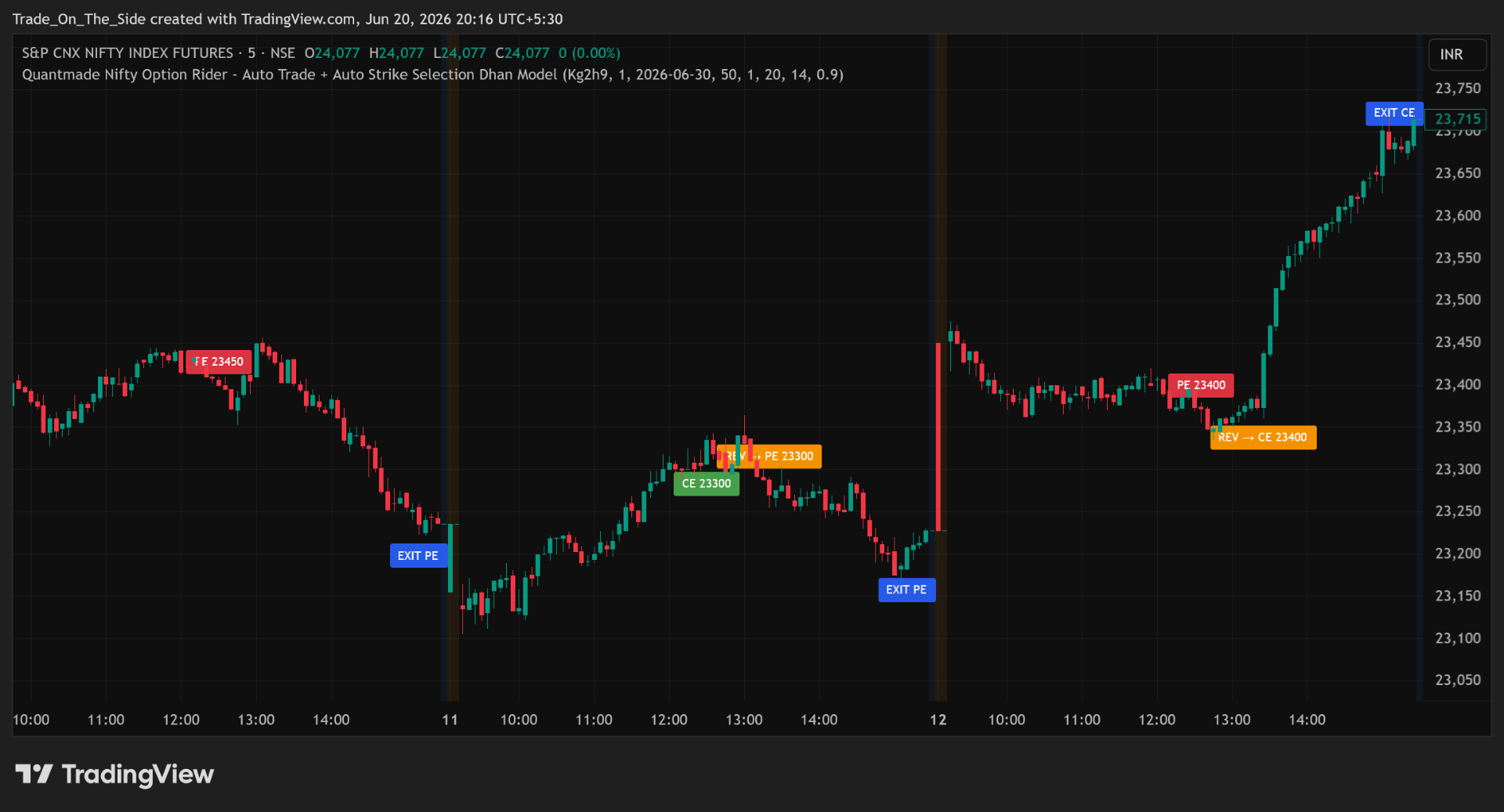Click the 23,300 price axis label
This screenshot has width=1504, height=812.
pos(1458,469)
